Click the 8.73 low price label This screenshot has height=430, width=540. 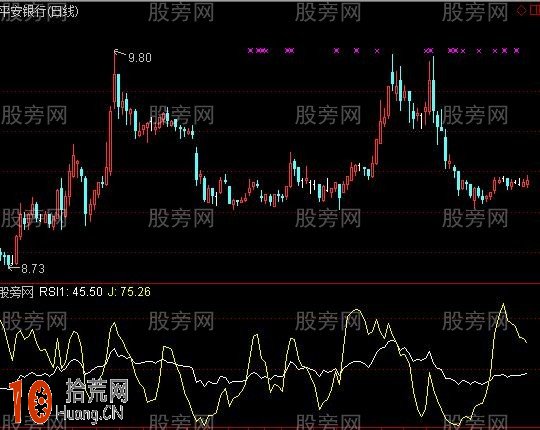click(33, 269)
